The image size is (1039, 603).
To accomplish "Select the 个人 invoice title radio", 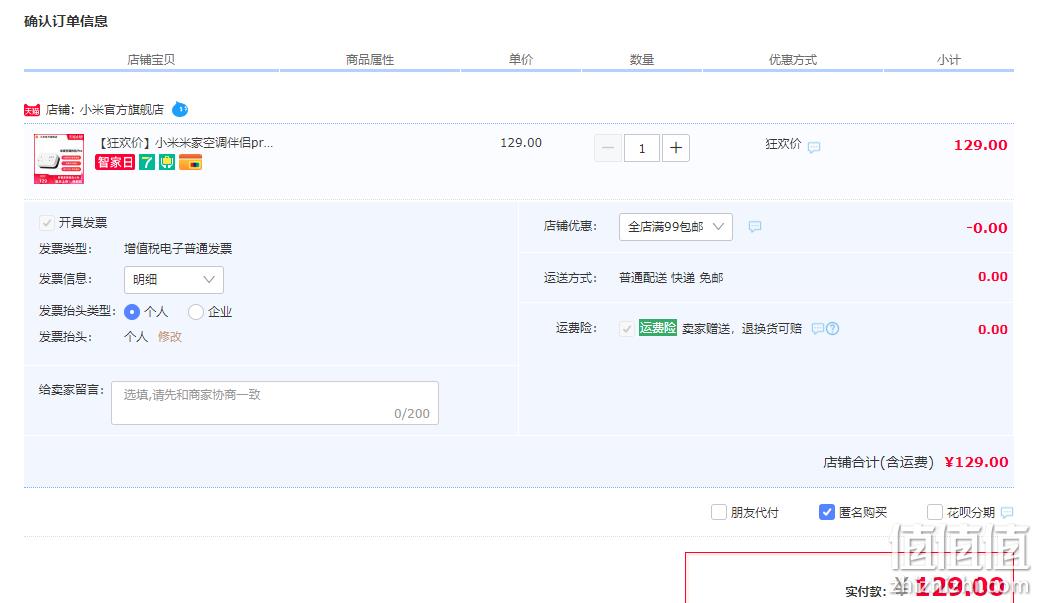I will tap(132, 311).
